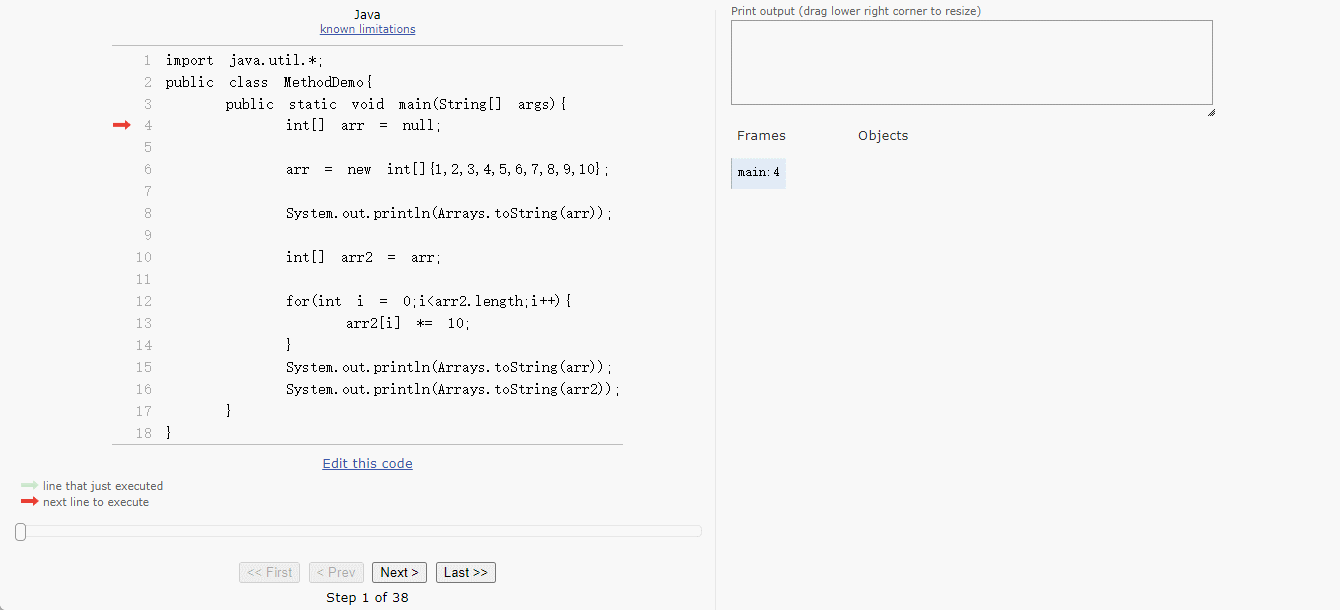The width and height of the screenshot is (1340, 610).
Task: Click the < Prev button
Action: coord(336,573)
